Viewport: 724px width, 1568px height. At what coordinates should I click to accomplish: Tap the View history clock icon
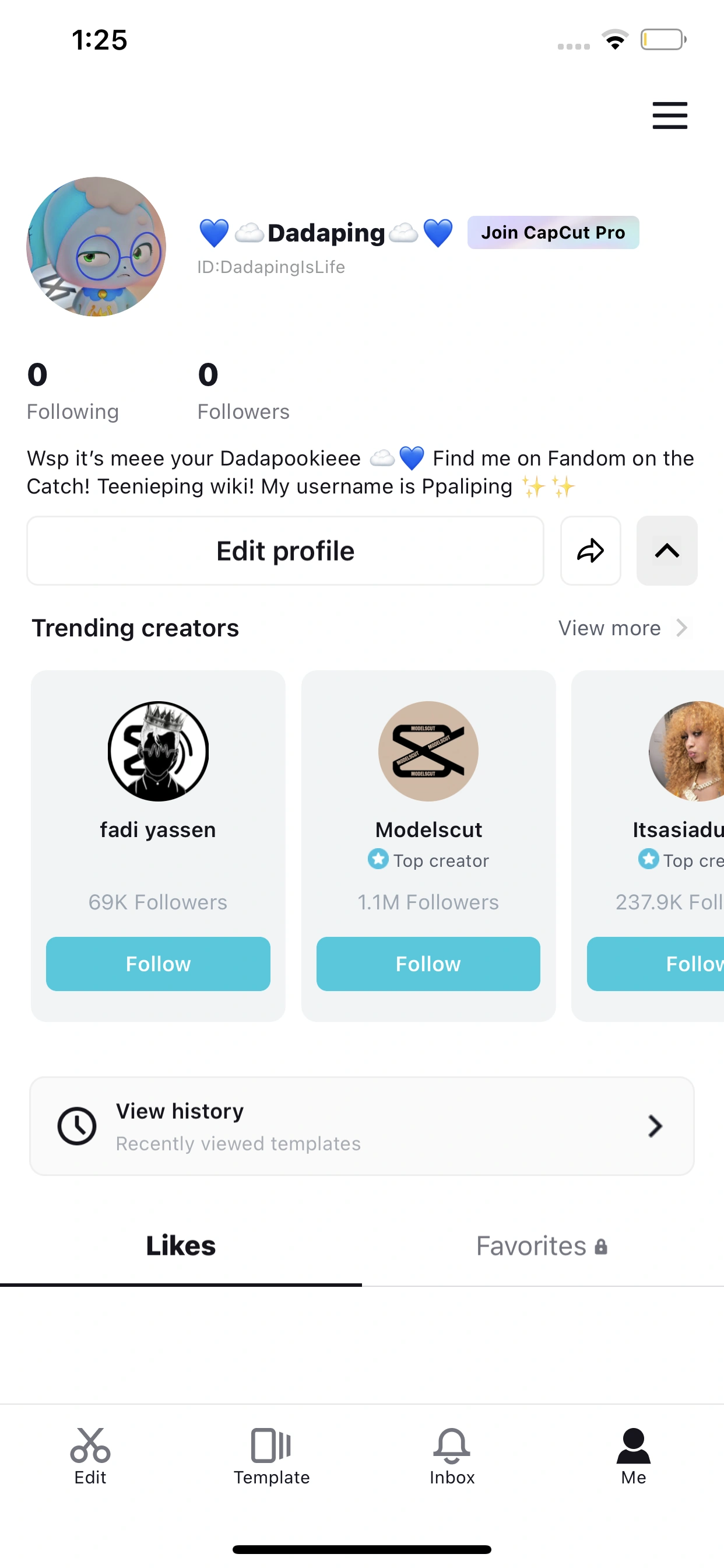pos(77,1126)
